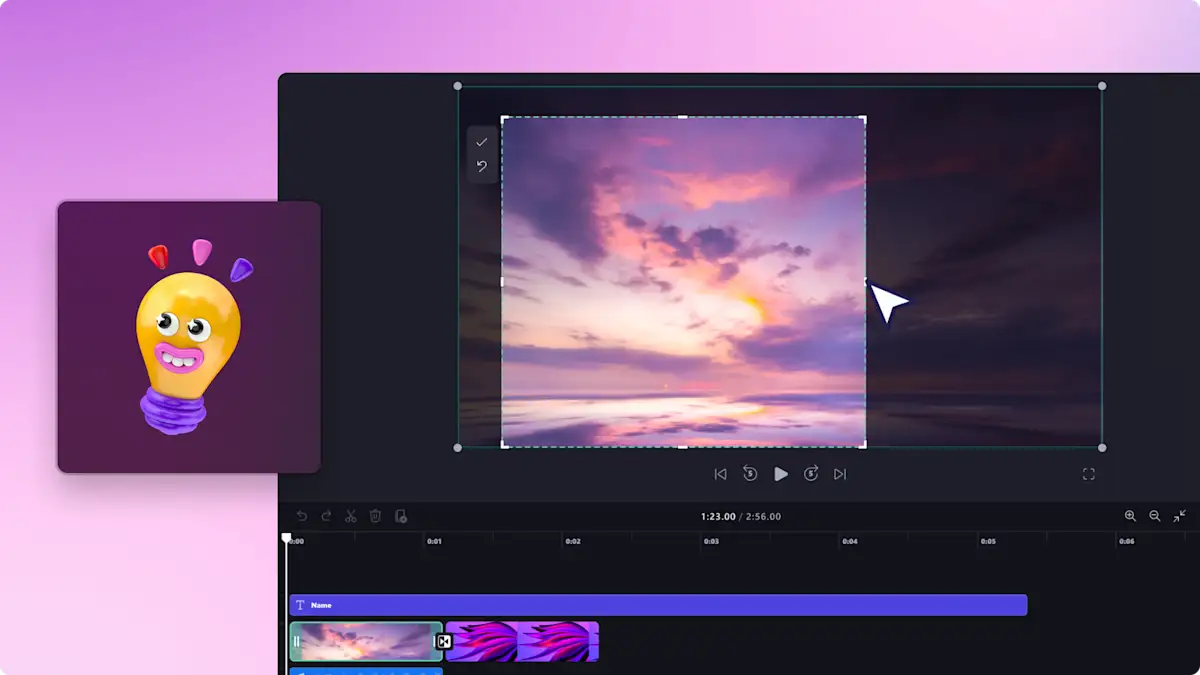
Task: Undo the crop using the revert icon
Action: [481, 166]
